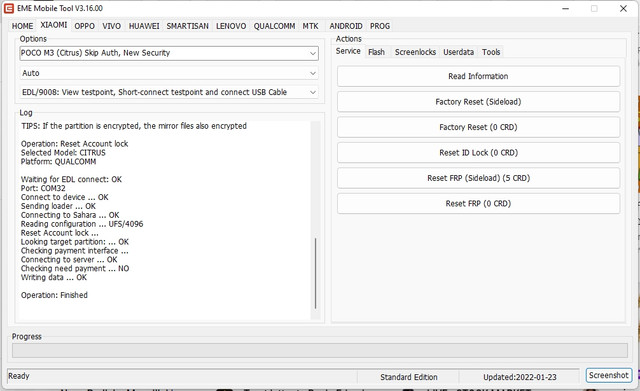Click the Screenshot button
Viewport: 640px width, 391px height.
point(609,375)
